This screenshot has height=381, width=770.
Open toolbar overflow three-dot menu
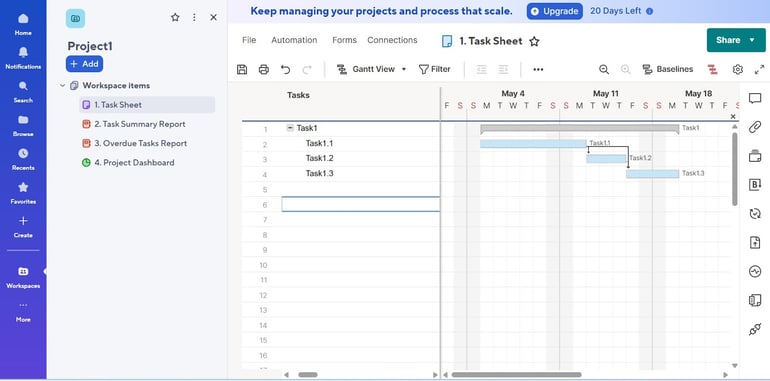pyautogui.click(x=538, y=69)
